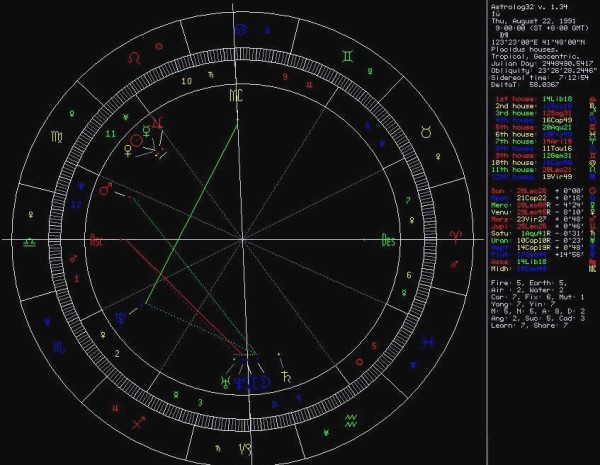
Task: Click the 'Tropical, Geocentric.' line
Action: coord(535,57)
